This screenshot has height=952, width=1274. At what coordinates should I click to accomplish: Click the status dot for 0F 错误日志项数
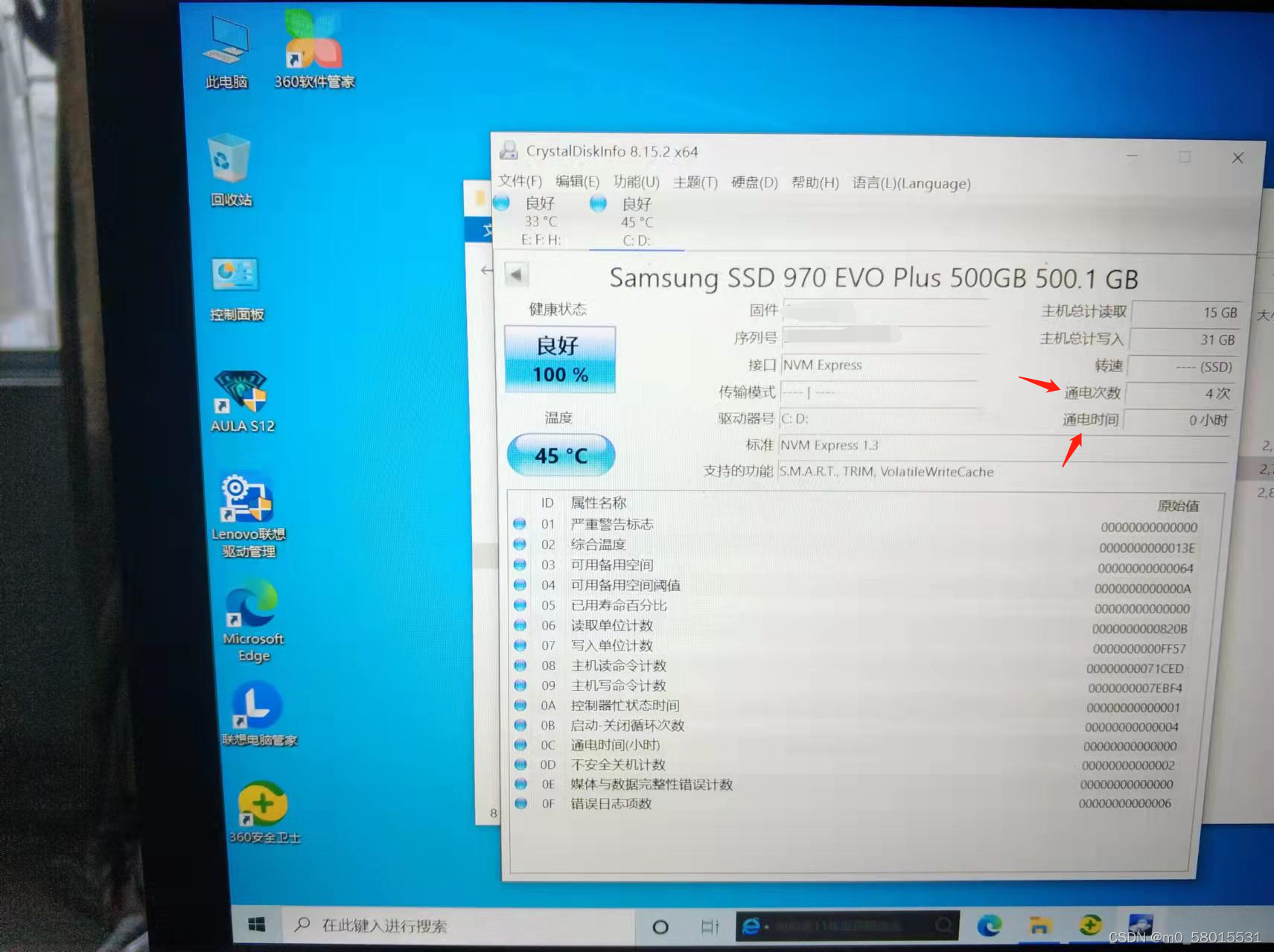point(521,803)
